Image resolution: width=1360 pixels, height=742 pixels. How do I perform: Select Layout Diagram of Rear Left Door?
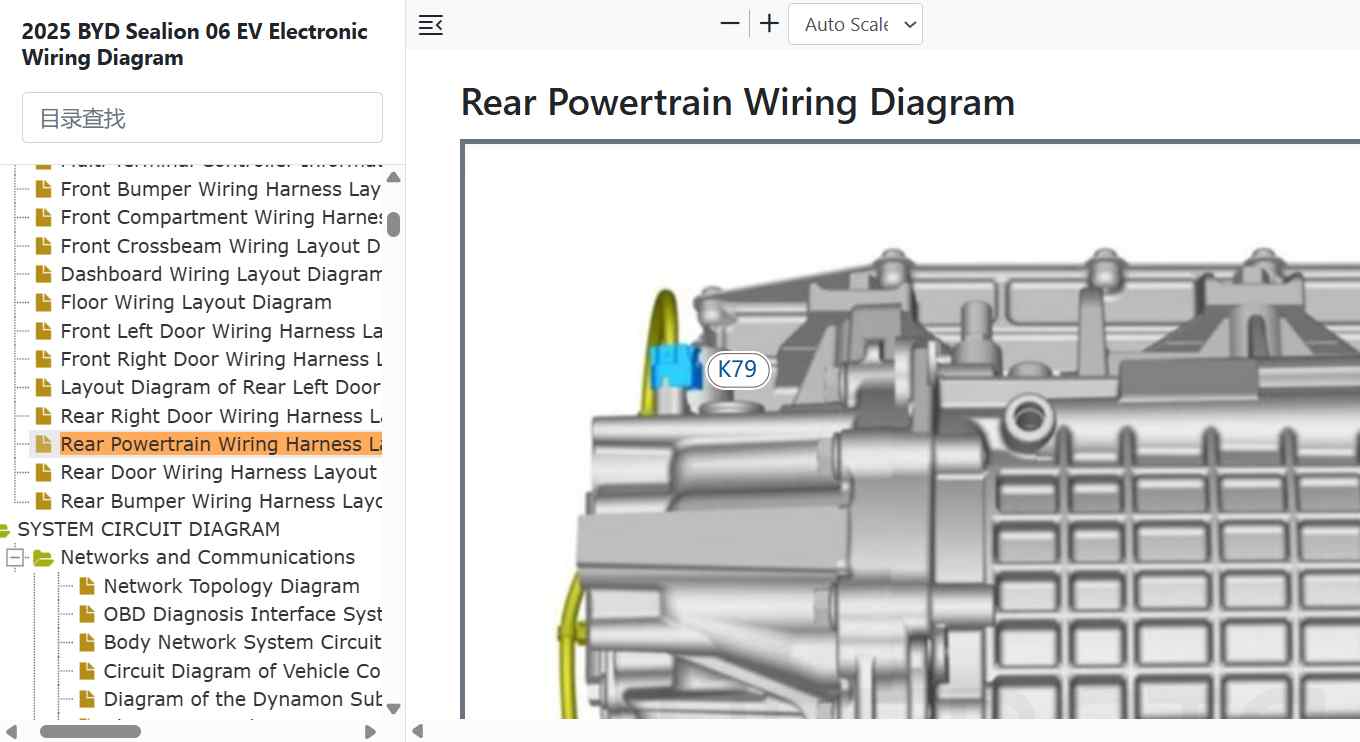(x=220, y=387)
